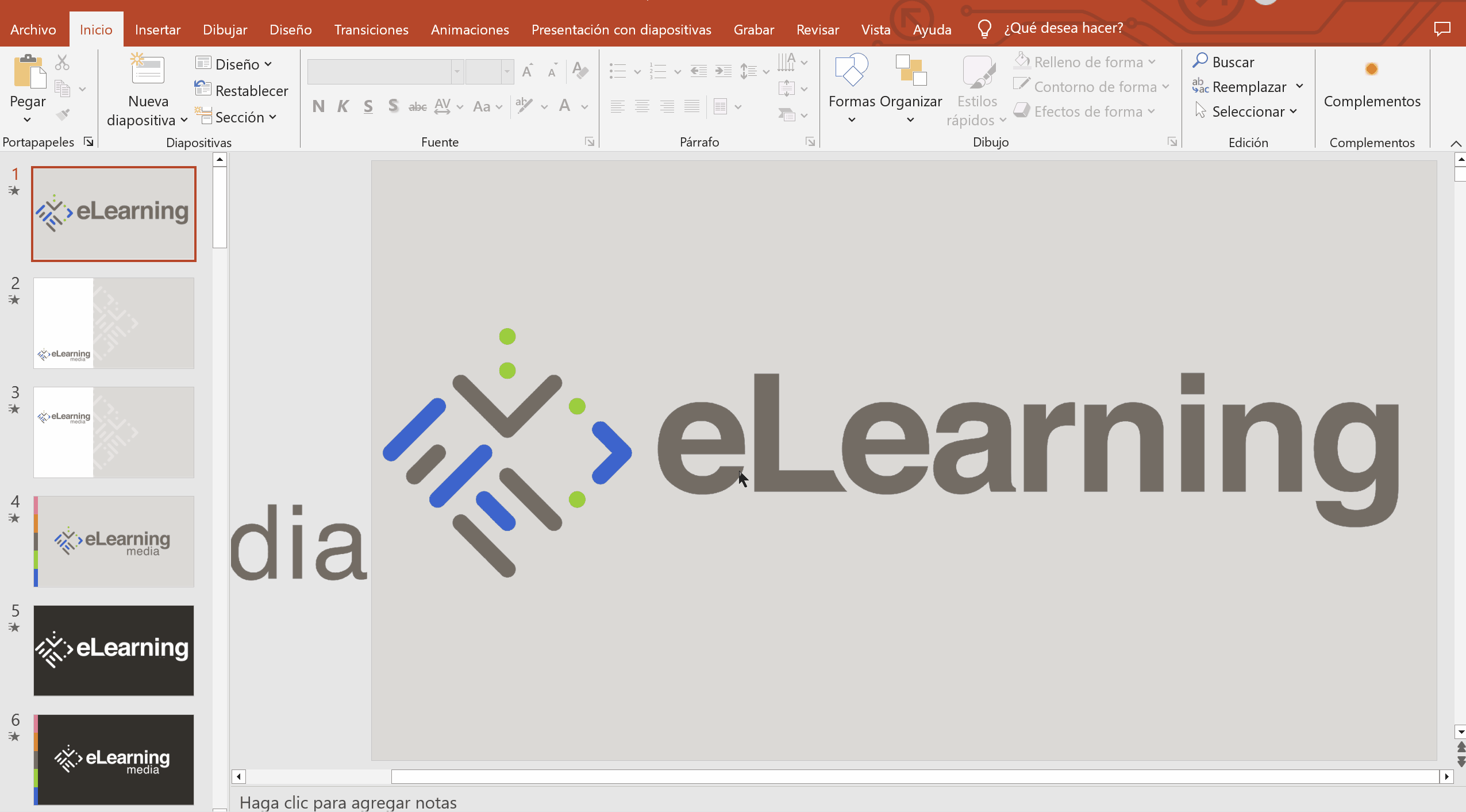Toggle align right paragraph
The height and width of the screenshot is (812, 1466).
(667, 106)
